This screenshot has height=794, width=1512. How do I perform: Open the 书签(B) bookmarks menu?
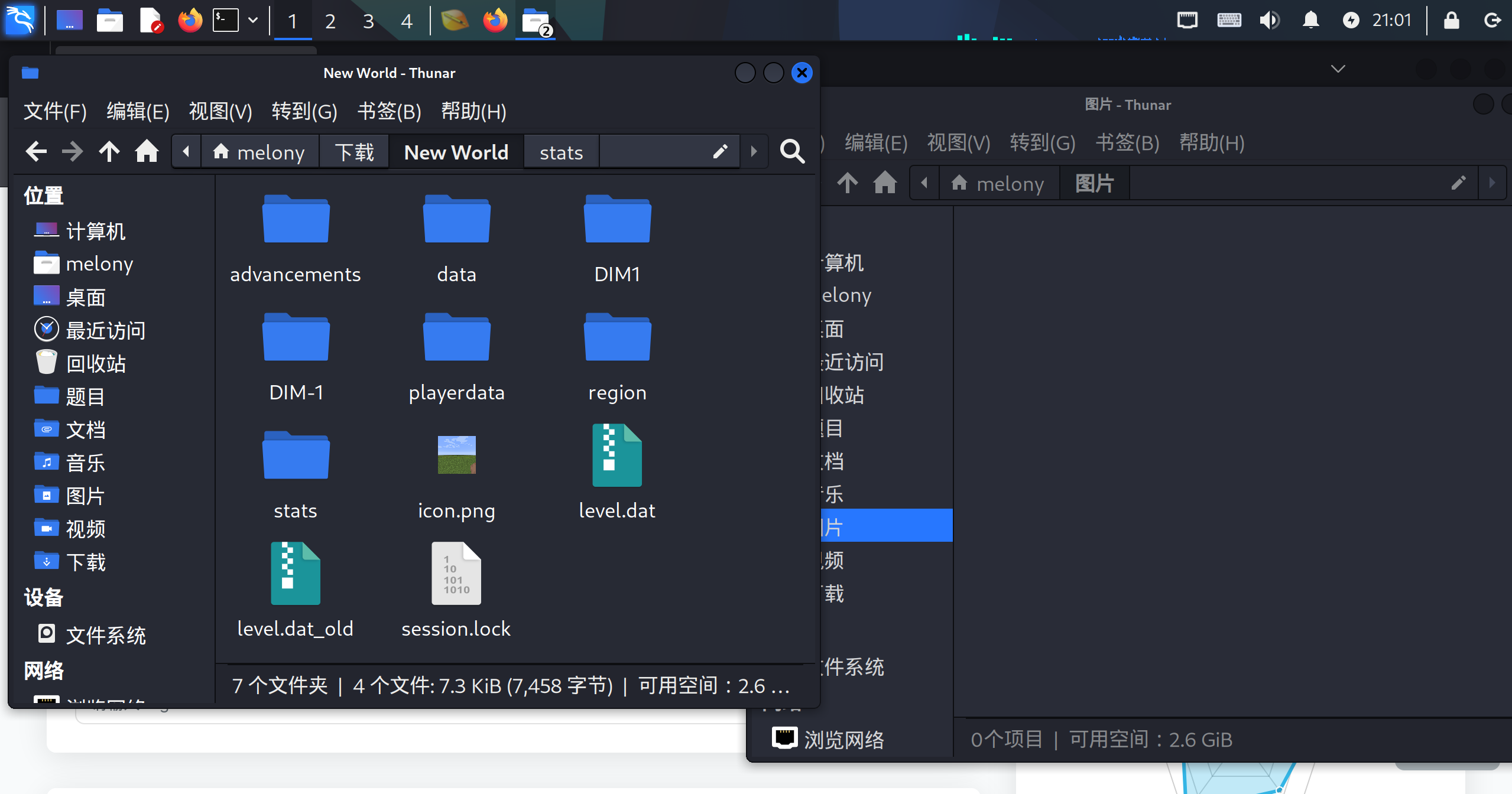click(389, 111)
